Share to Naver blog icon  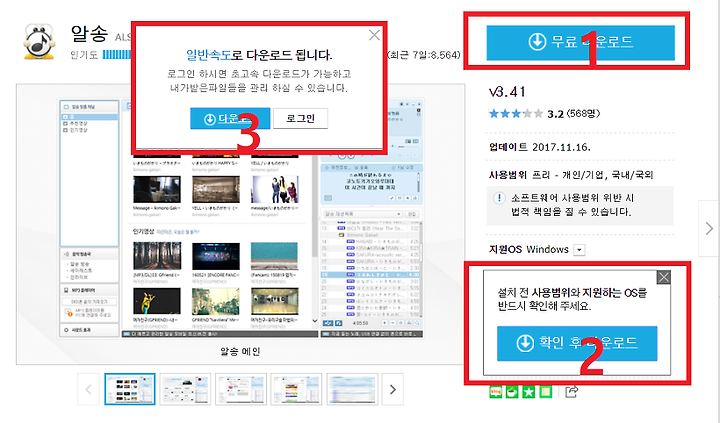495,392
